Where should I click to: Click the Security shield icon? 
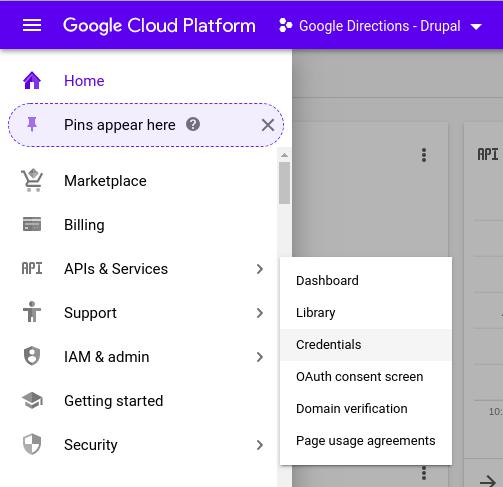(32, 444)
